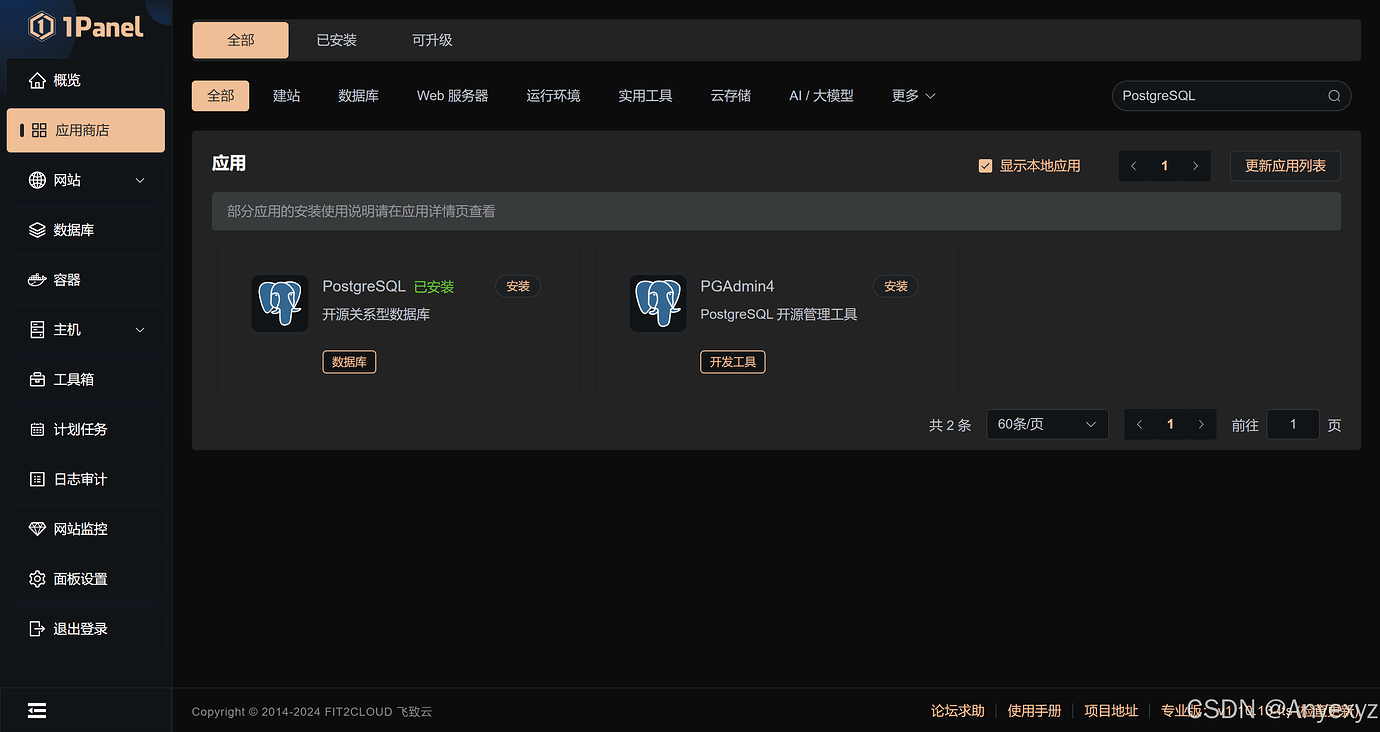Collapse the sidebar with the bottom menu icon
1380x732 pixels.
pos(37,711)
